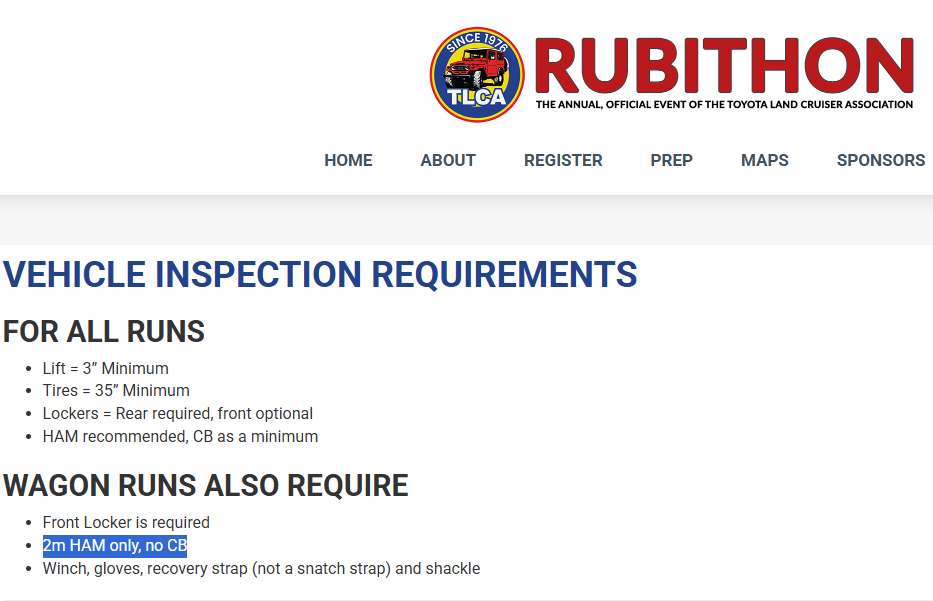Click the red Land Cruiser illustration in logo

click(x=477, y=67)
